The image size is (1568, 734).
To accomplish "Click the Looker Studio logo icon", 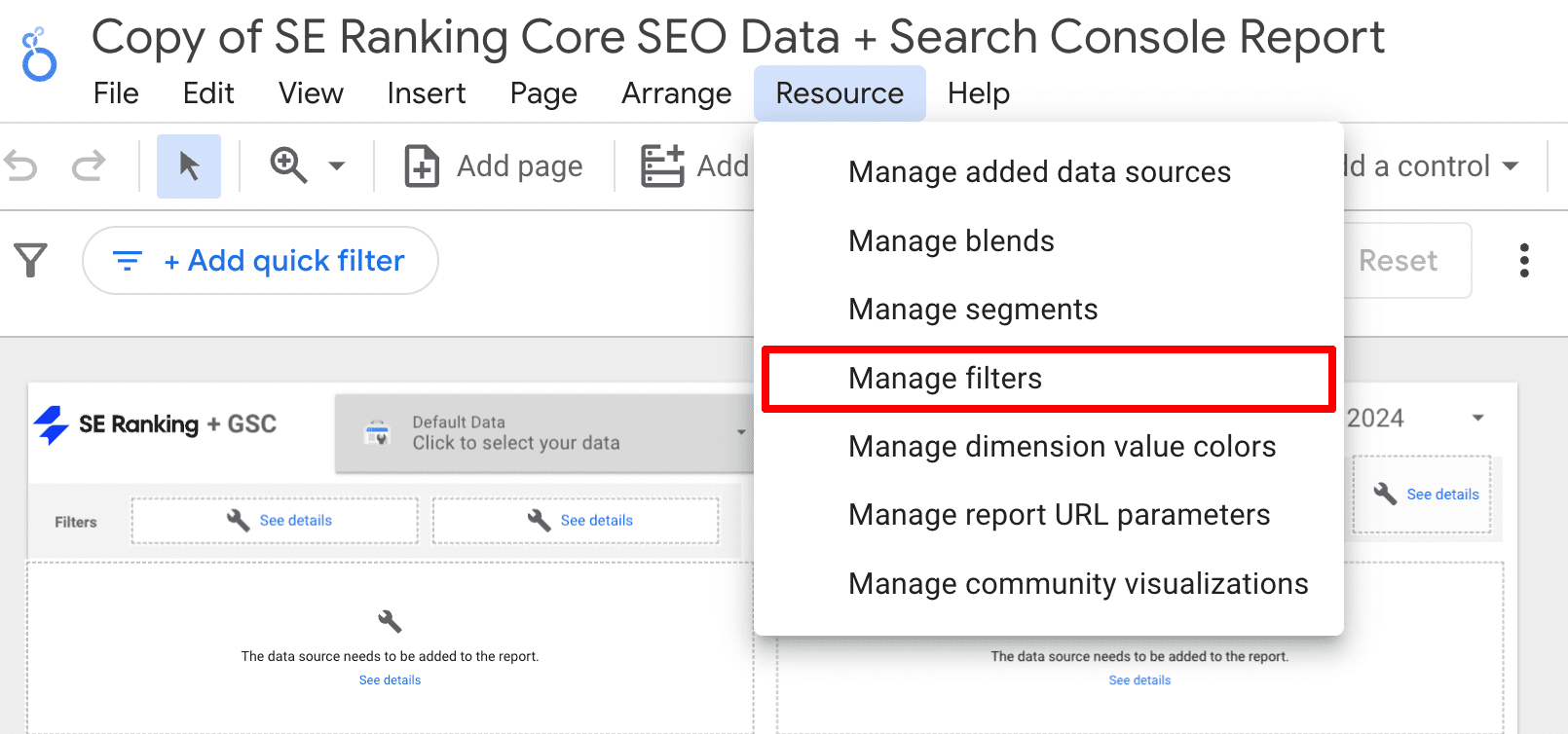I will 39,55.
